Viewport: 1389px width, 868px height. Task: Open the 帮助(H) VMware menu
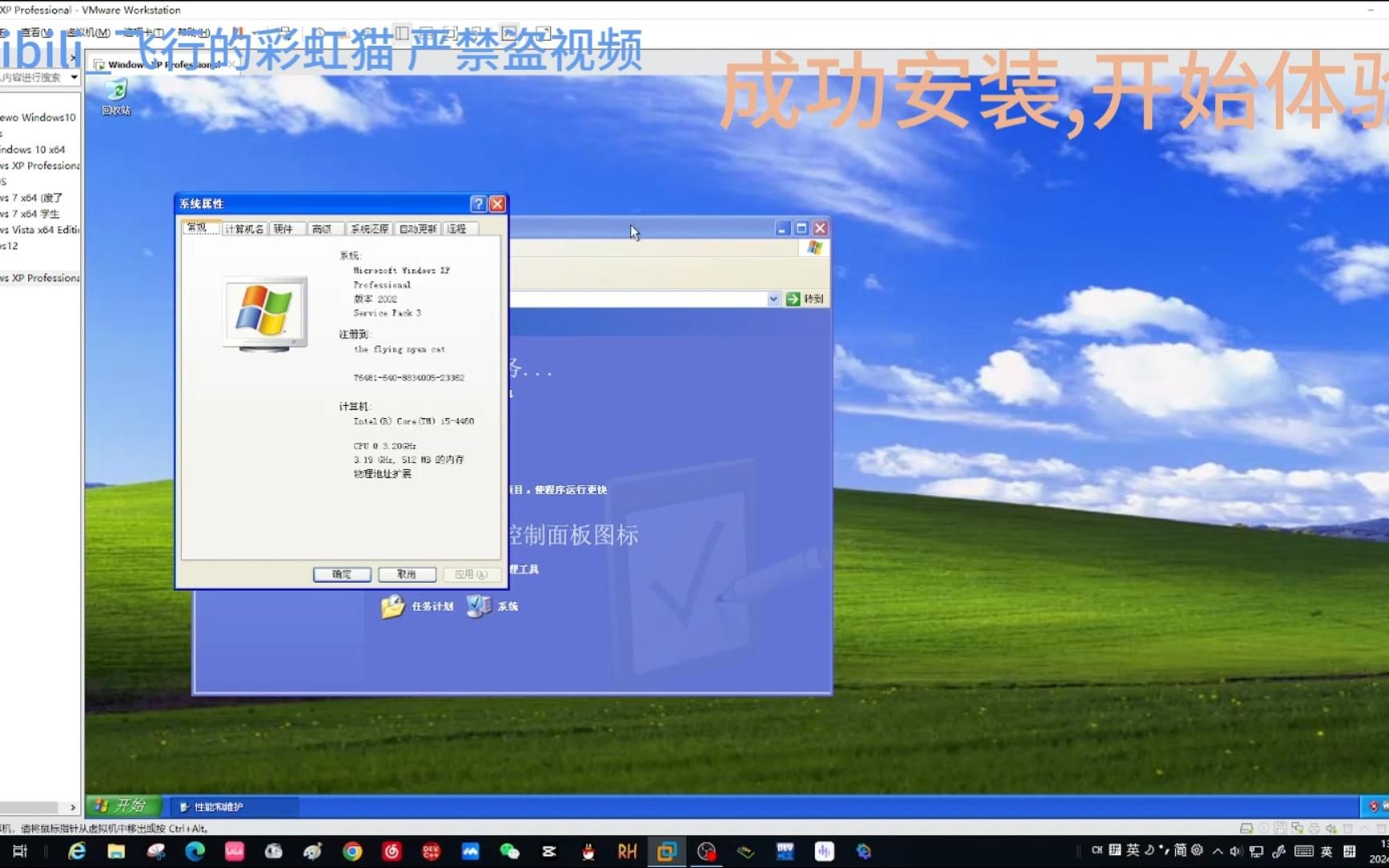194,32
